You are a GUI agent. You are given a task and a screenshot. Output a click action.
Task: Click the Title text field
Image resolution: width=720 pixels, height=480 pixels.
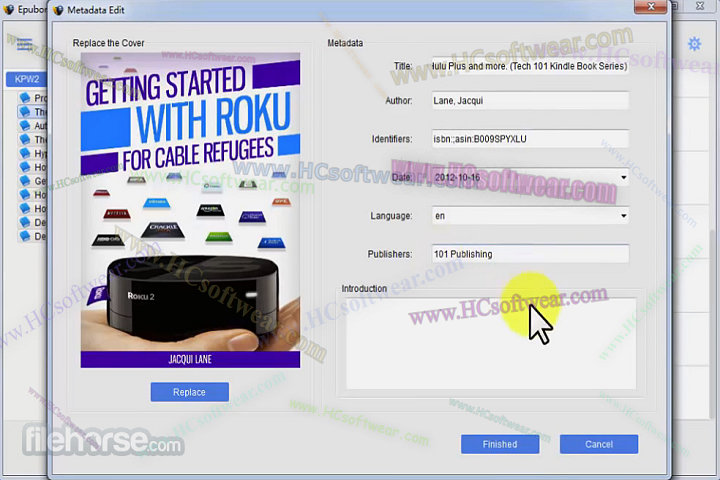click(529, 66)
